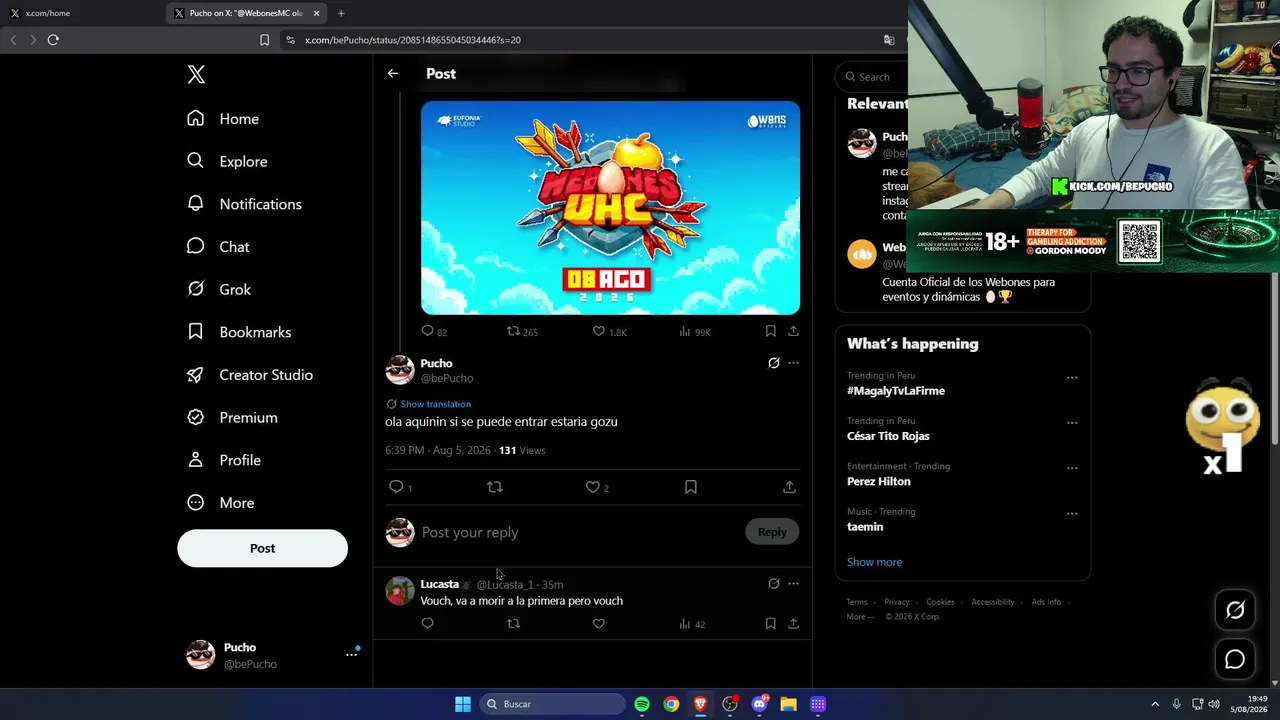Open the Terms footer link
The width and height of the screenshot is (1280, 720).
point(857,602)
